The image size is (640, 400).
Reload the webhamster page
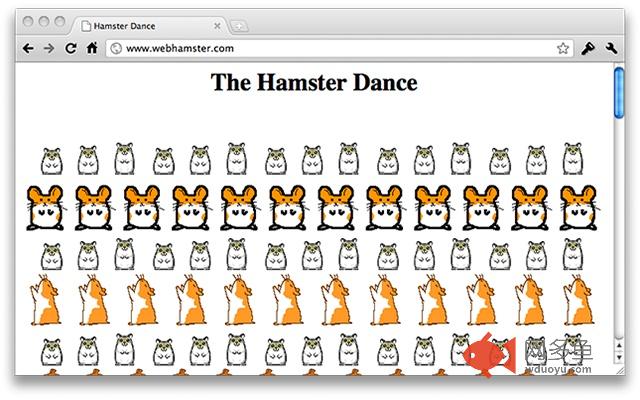click(71, 48)
